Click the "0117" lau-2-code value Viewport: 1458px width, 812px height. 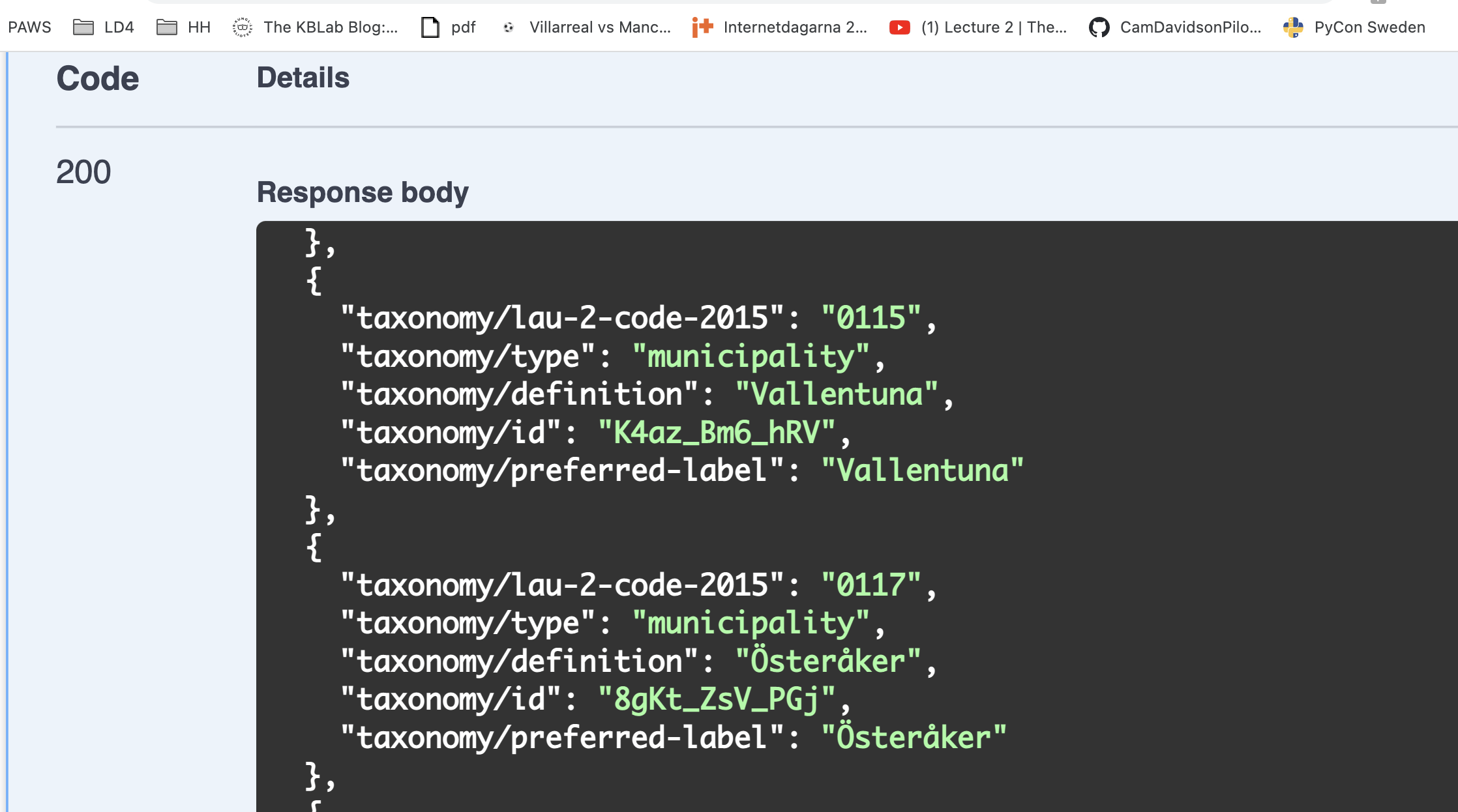pos(870,585)
